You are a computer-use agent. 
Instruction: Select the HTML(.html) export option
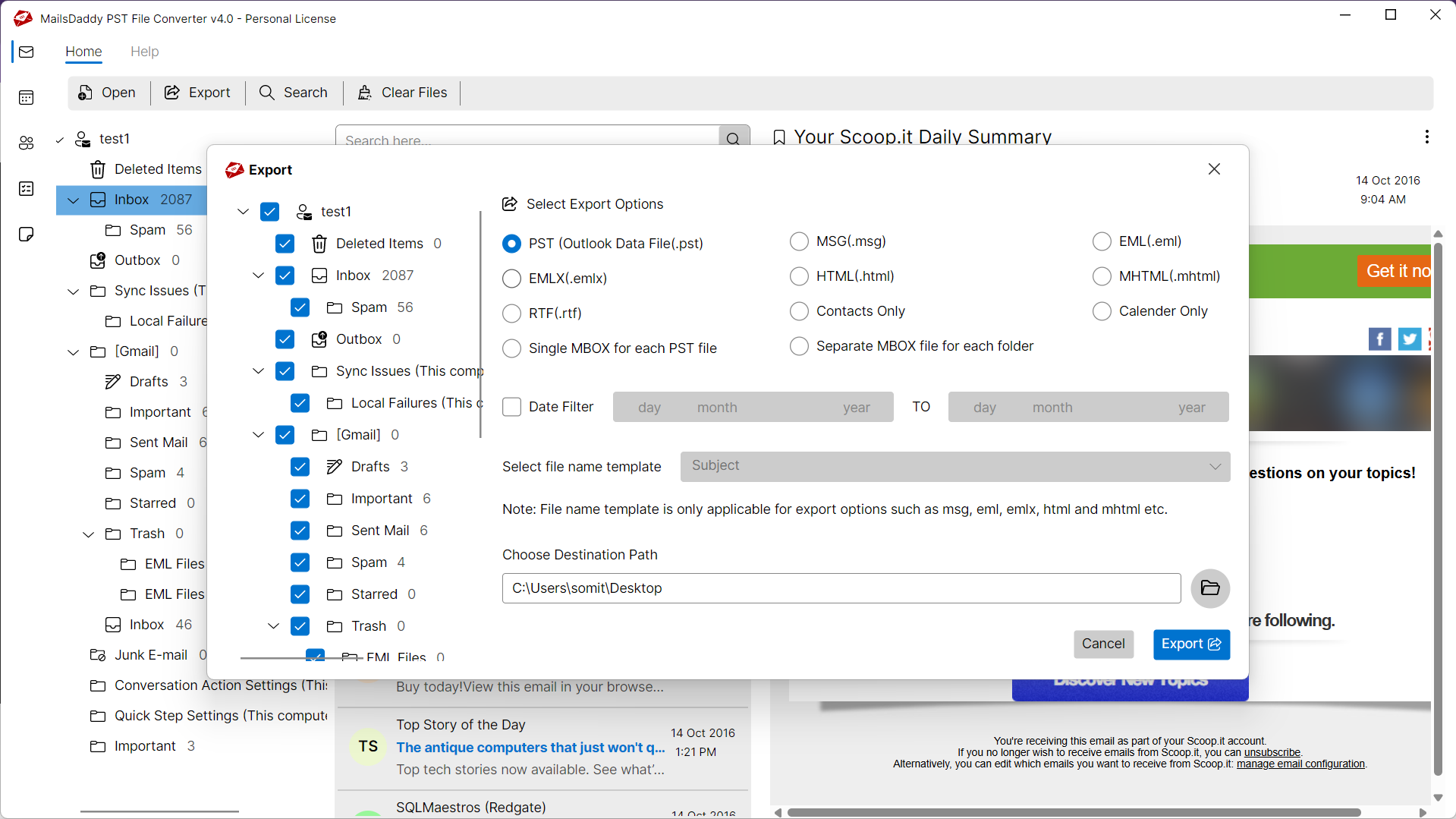tap(799, 276)
